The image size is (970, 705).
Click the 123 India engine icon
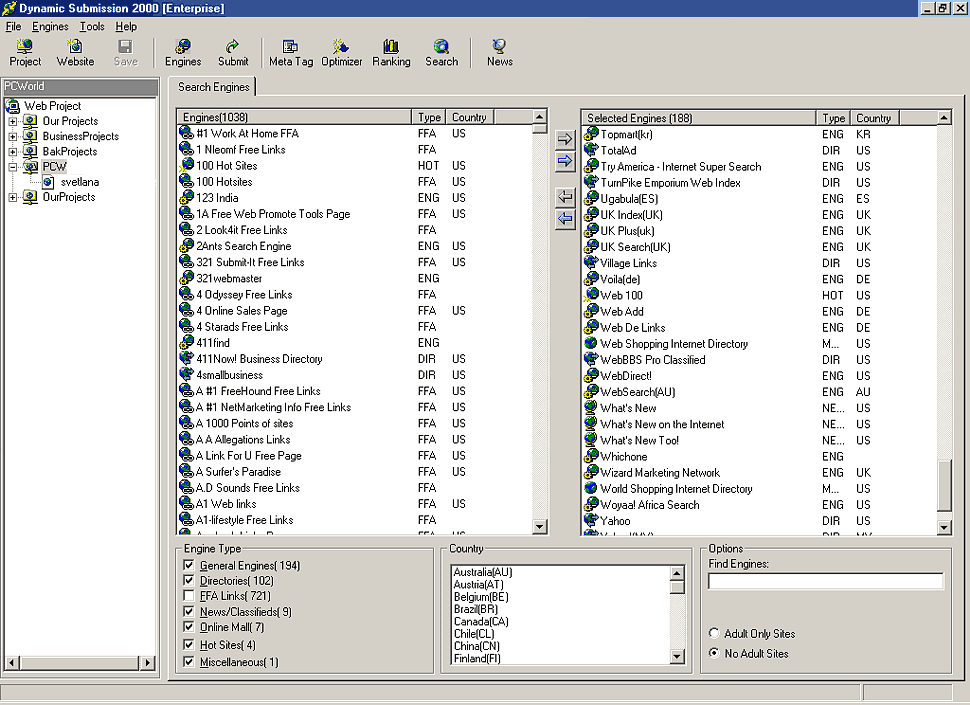pos(186,197)
